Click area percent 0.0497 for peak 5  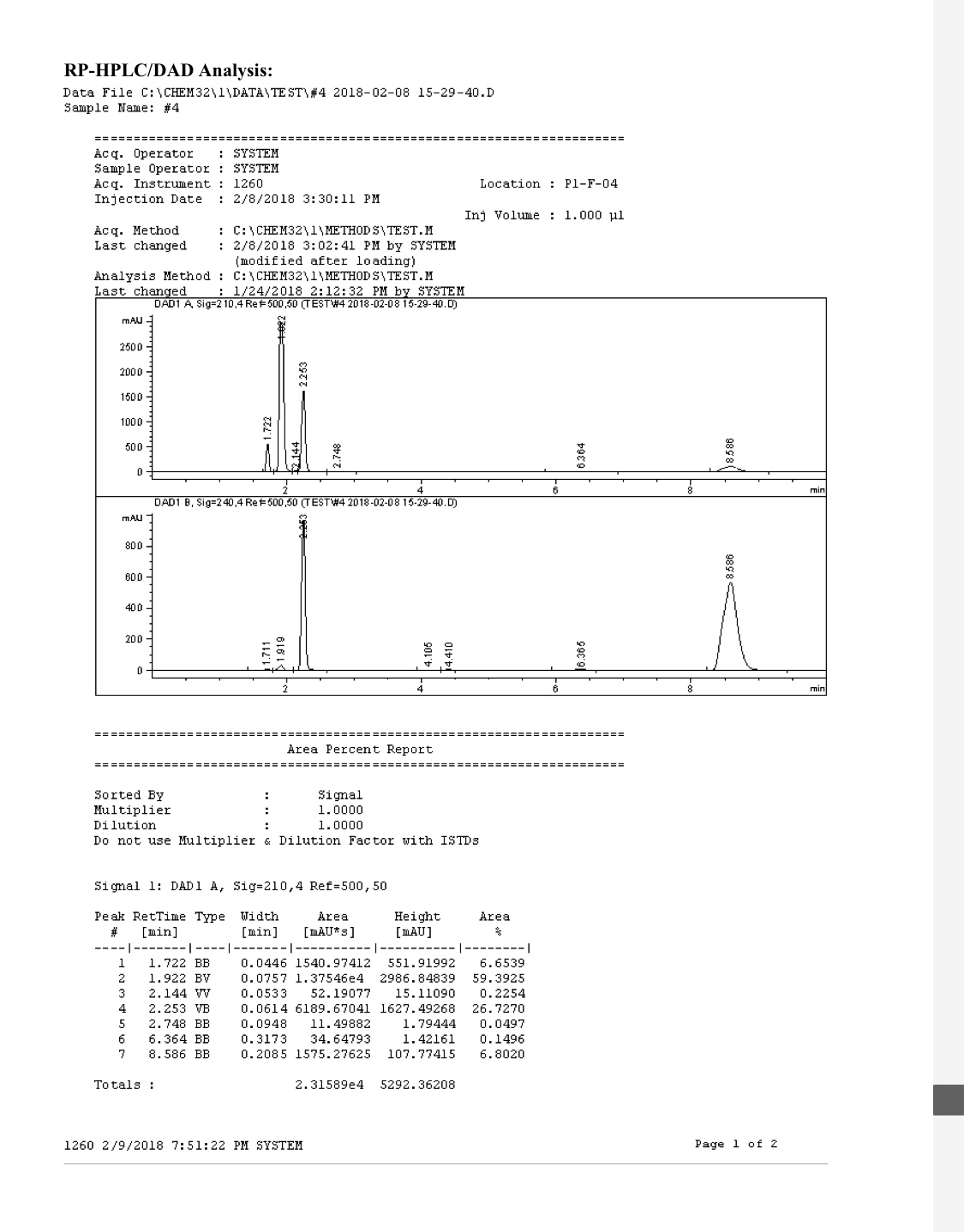coord(502,1025)
